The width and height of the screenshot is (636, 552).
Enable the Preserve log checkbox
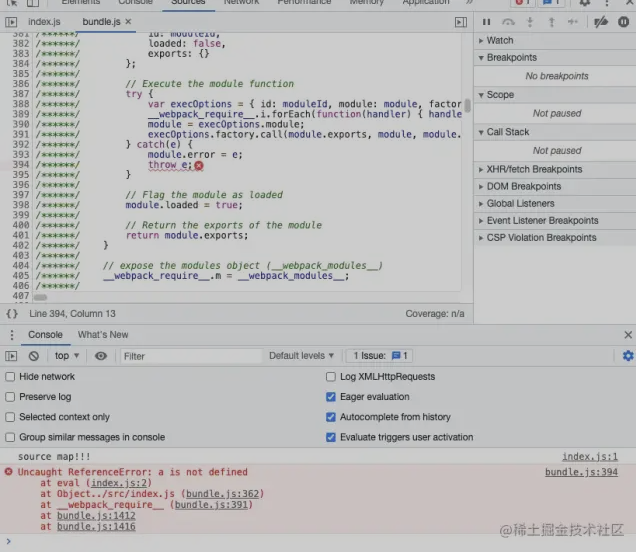click(x=10, y=397)
